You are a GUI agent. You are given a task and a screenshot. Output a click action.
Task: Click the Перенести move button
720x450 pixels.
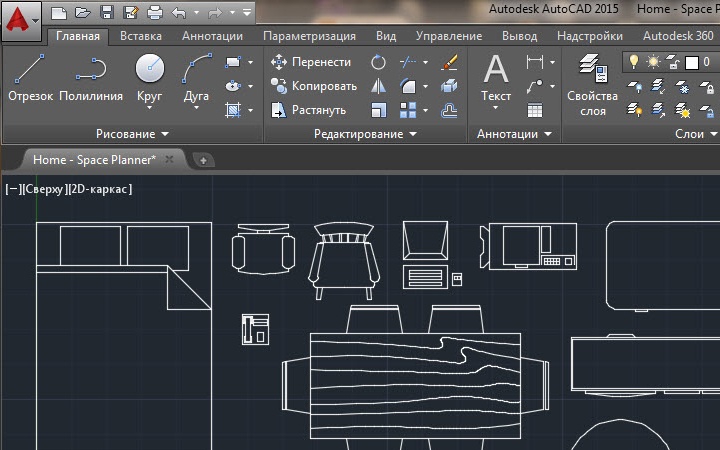tap(311, 62)
